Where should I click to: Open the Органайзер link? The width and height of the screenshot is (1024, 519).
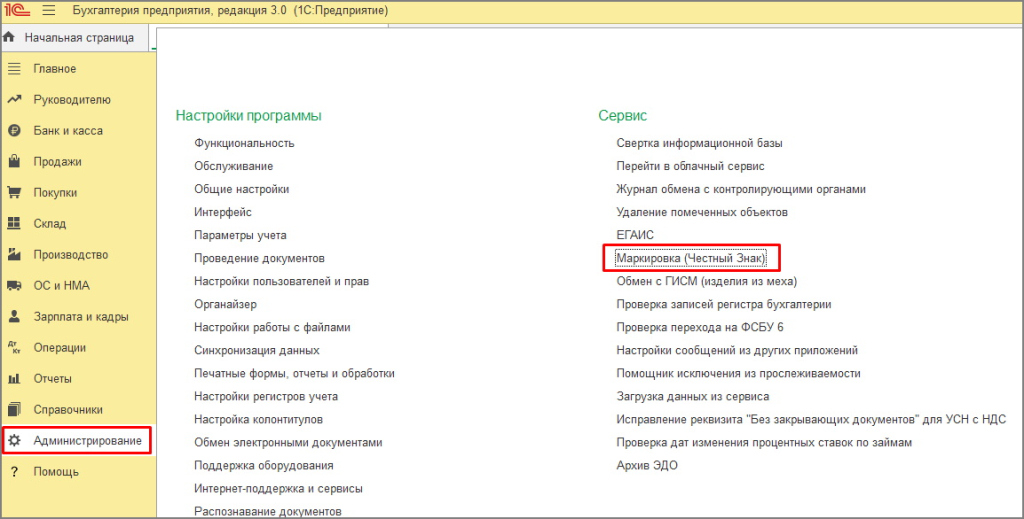(225, 304)
